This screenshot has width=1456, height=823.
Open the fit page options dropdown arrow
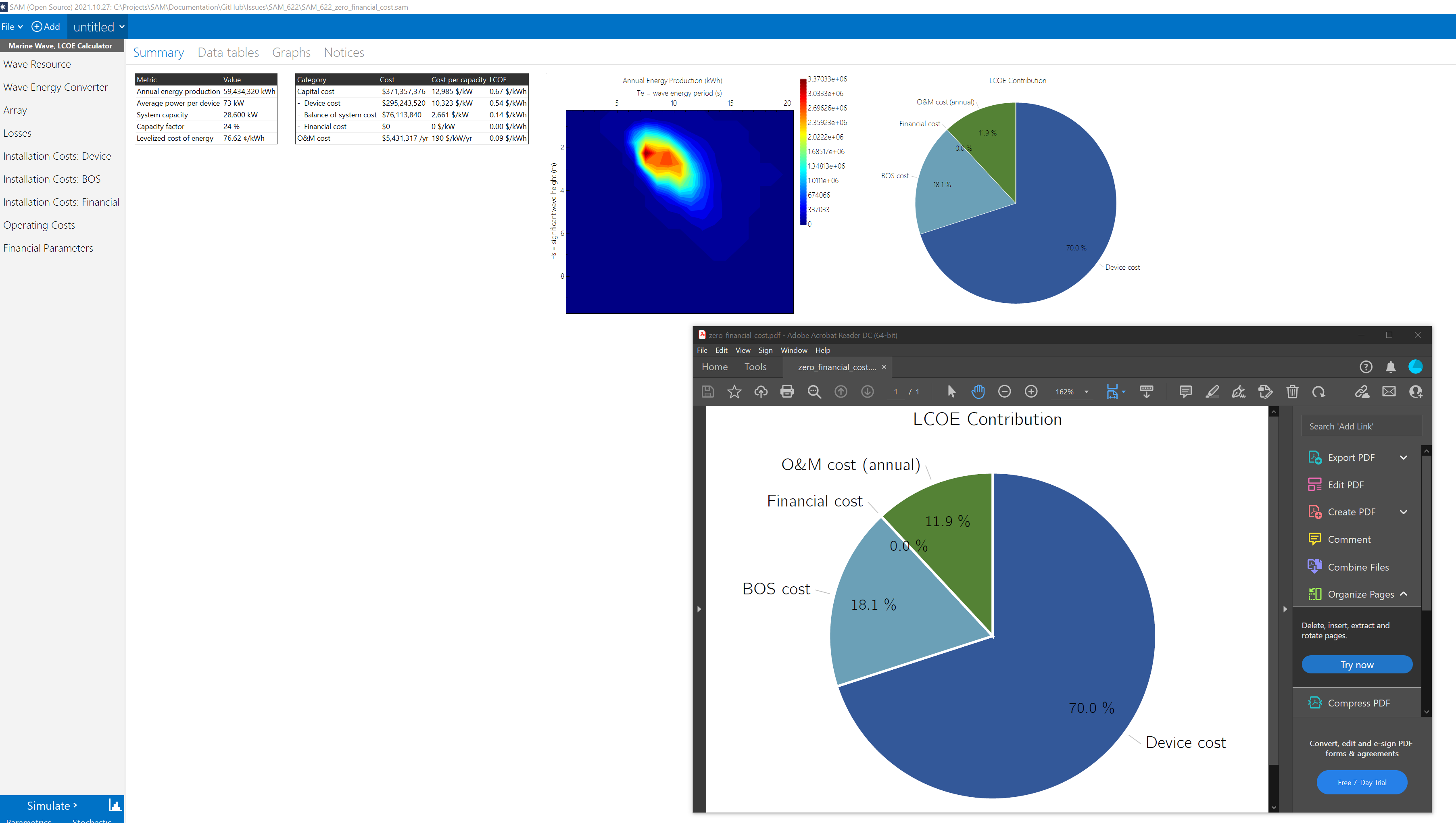tap(1123, 392)
